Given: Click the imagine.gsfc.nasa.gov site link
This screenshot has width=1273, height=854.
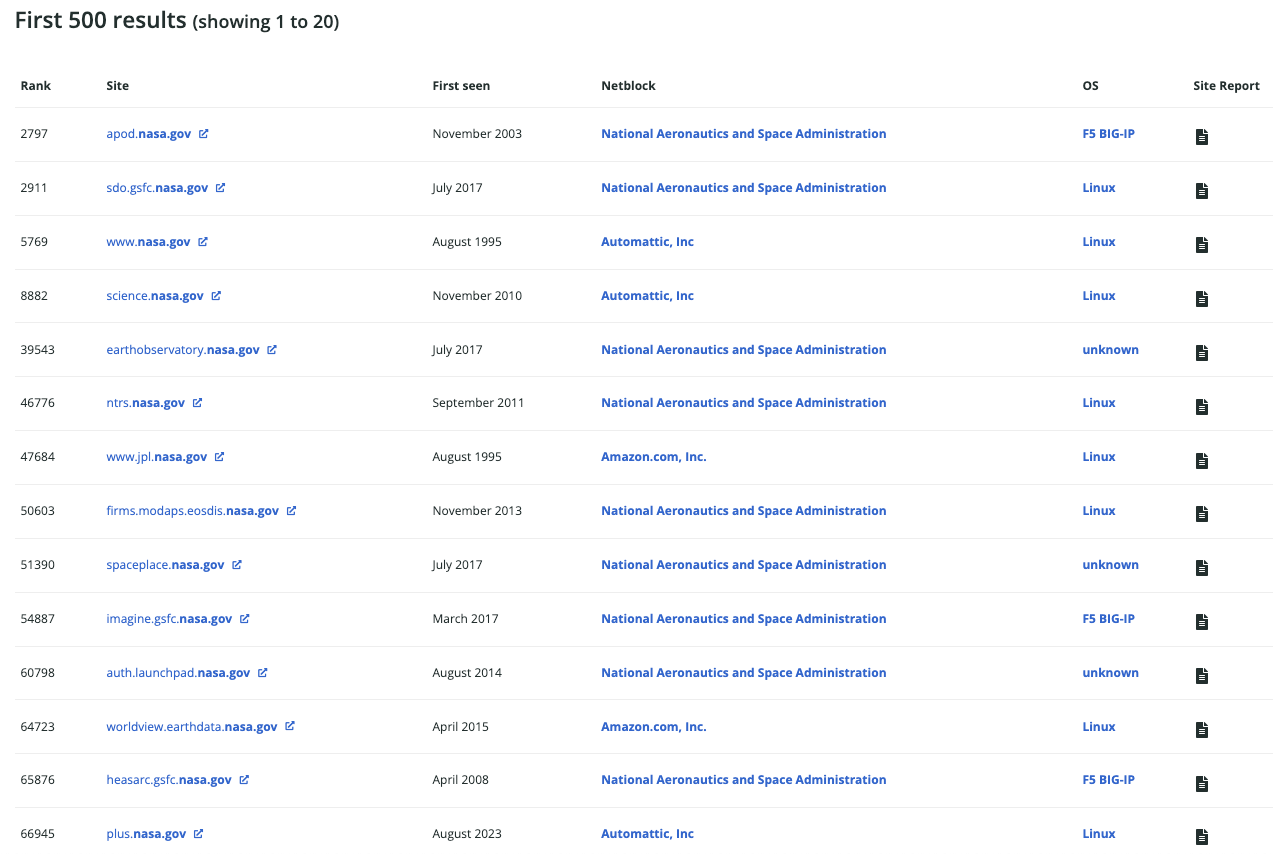Looking at the screenshot, I should [169, 619].
